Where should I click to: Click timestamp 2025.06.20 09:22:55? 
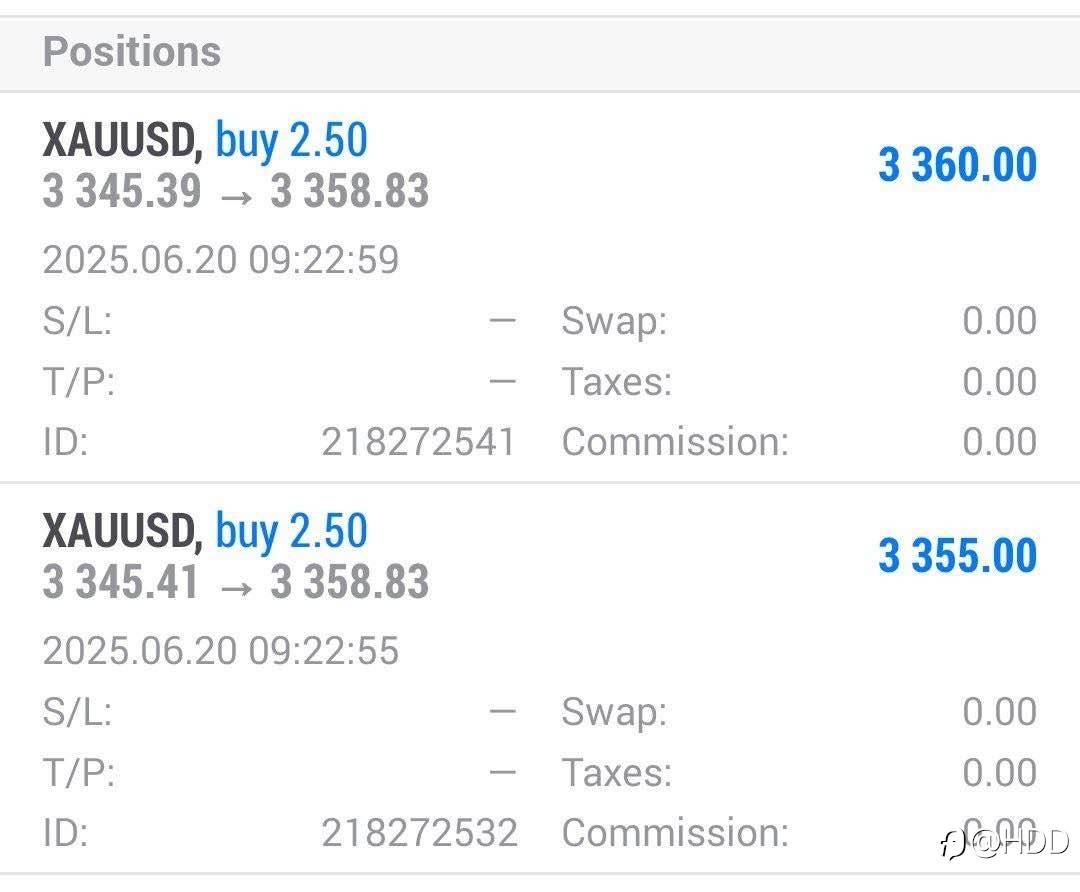220,650
